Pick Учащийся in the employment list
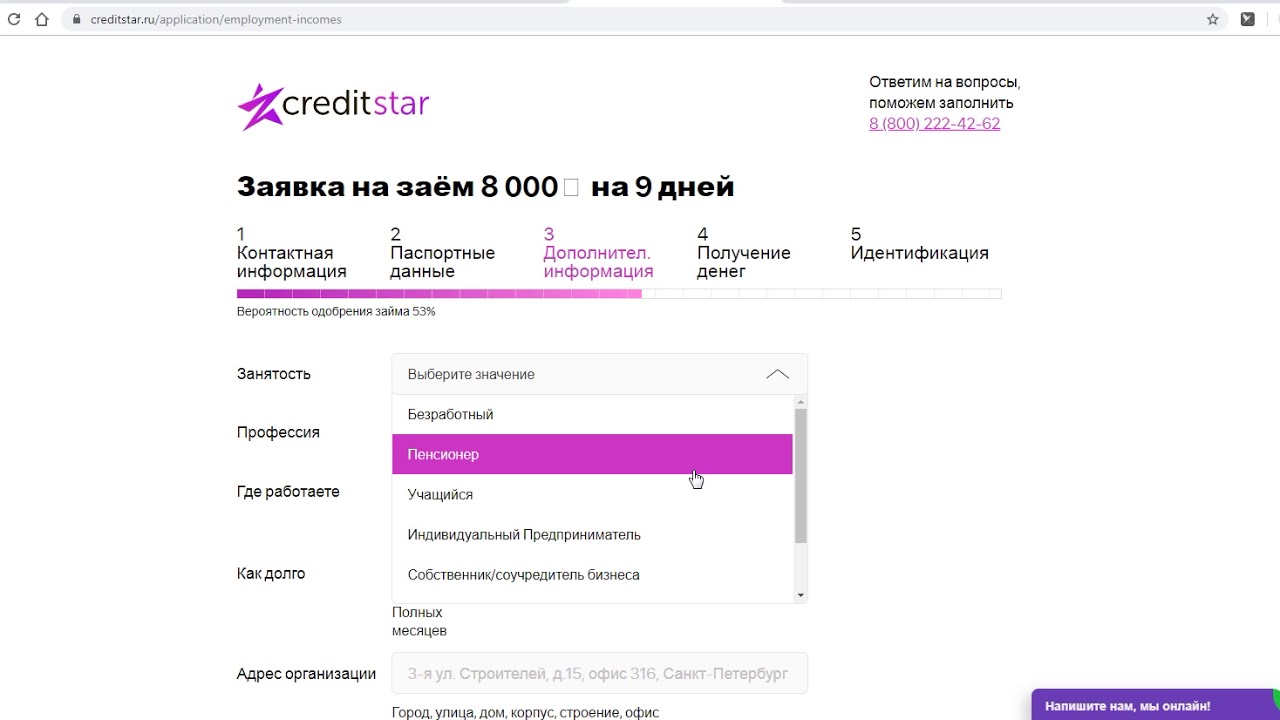 (592, 494)
